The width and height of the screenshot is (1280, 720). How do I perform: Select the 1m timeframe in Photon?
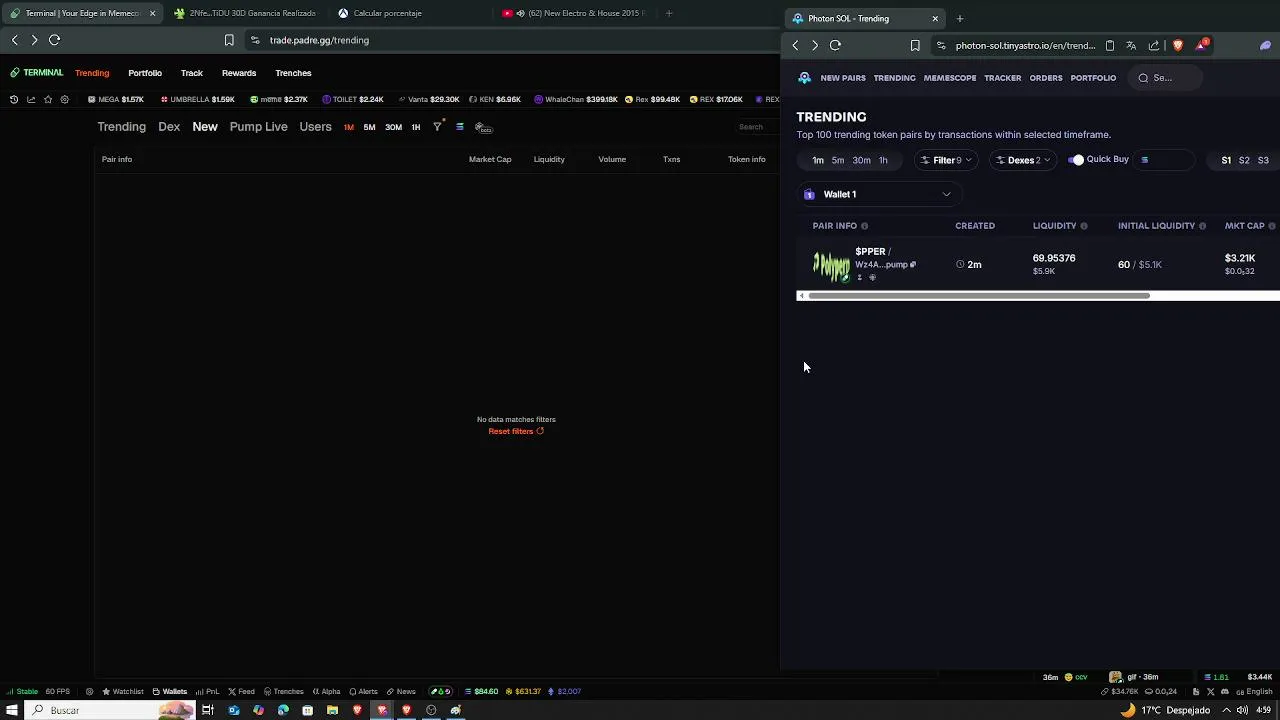818,160
